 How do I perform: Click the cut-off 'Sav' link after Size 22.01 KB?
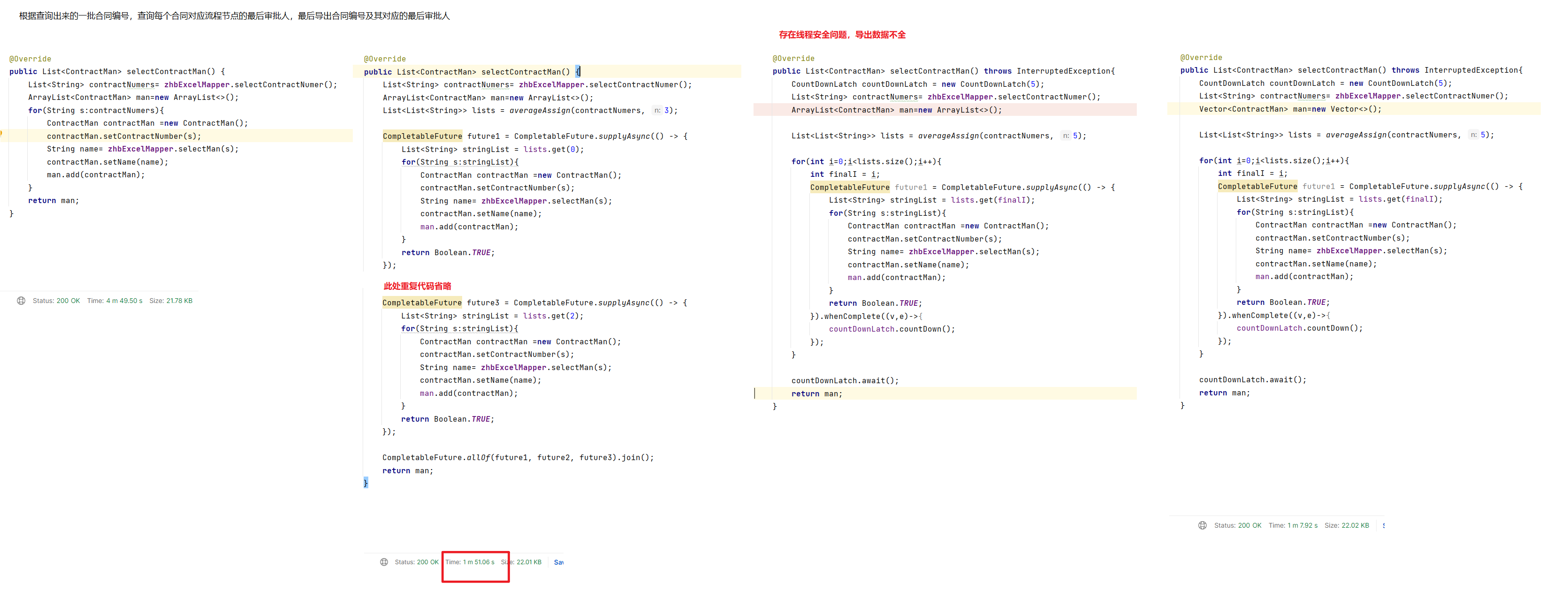coord(558,562)
